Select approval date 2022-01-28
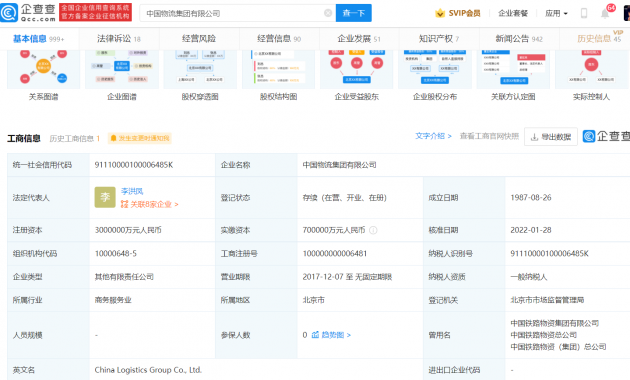630x380 pixels. point(531,230)
